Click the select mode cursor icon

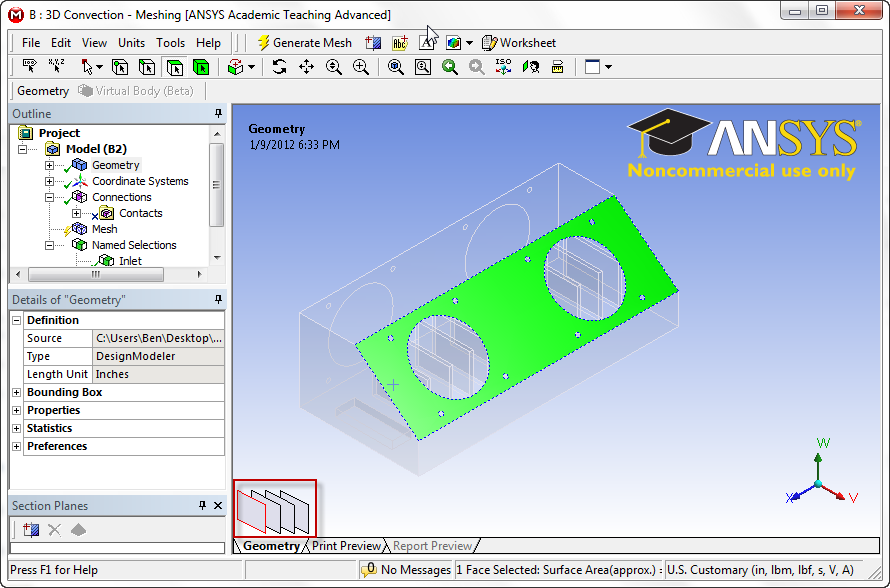click(x=87, y=67)
